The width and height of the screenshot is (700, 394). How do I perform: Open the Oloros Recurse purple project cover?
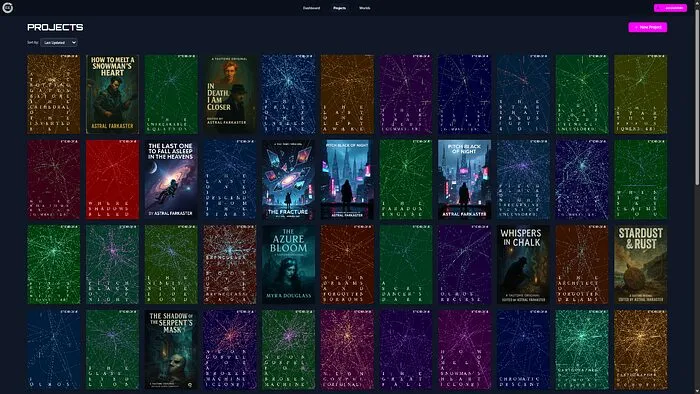[x=465, y=265]
